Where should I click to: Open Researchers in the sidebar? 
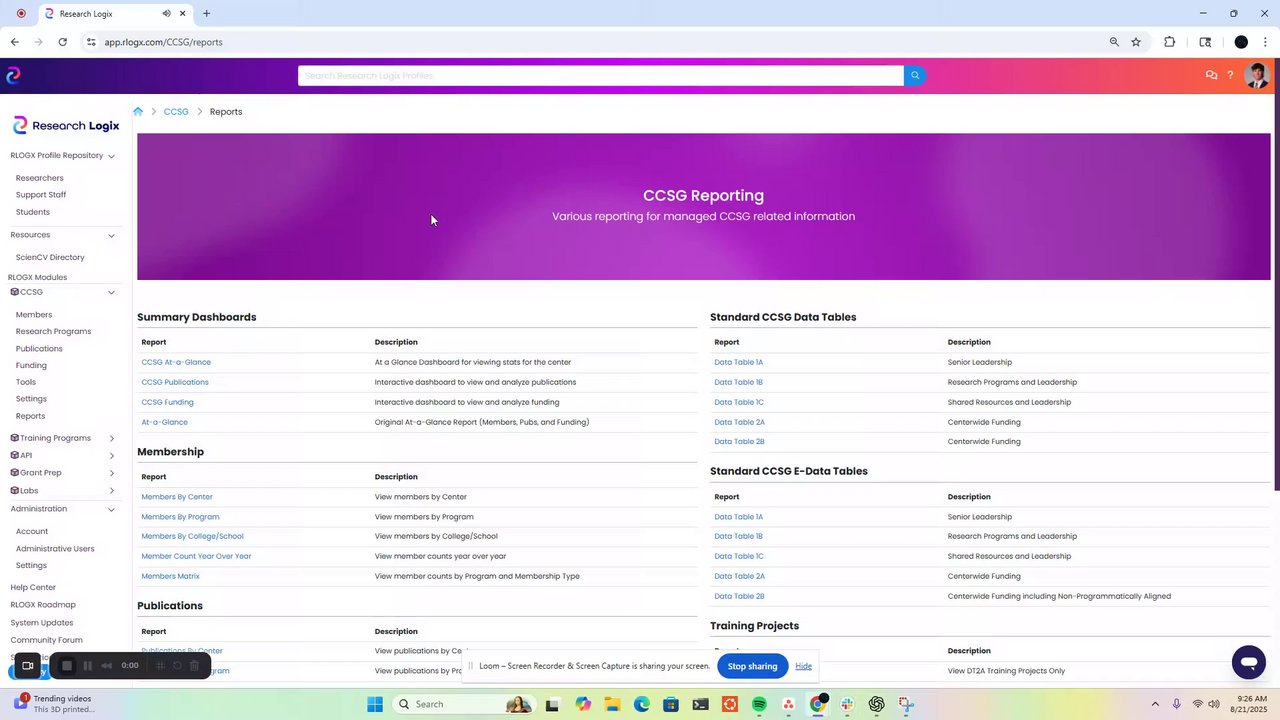39,178
